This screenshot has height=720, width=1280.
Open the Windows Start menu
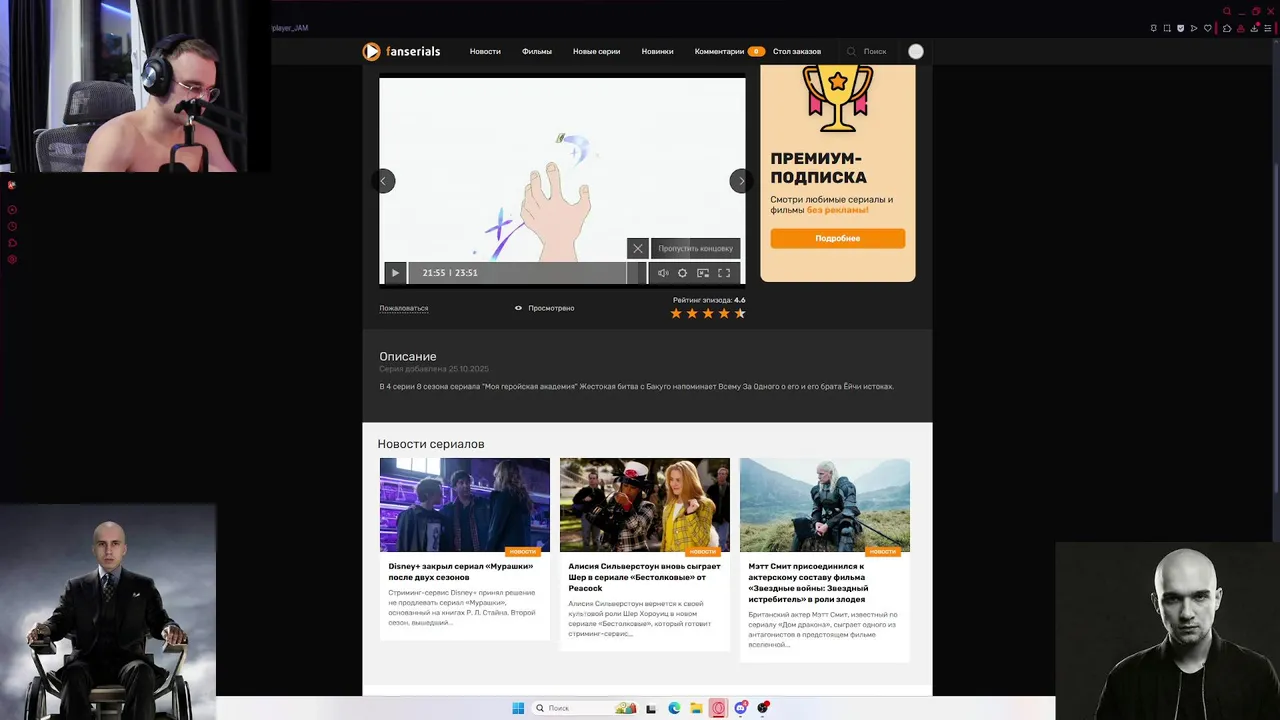pos(518,708)
